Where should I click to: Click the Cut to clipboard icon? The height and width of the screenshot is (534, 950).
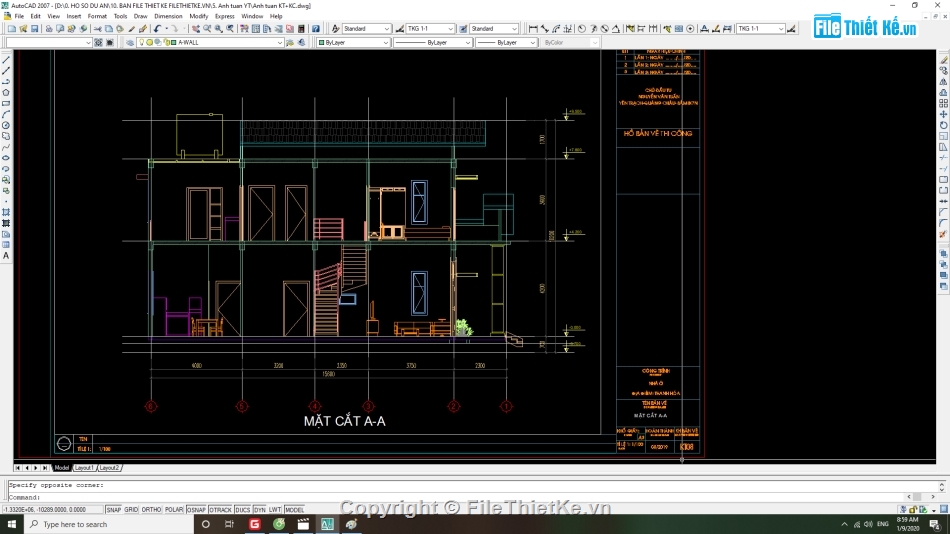(x=98, y=28)
